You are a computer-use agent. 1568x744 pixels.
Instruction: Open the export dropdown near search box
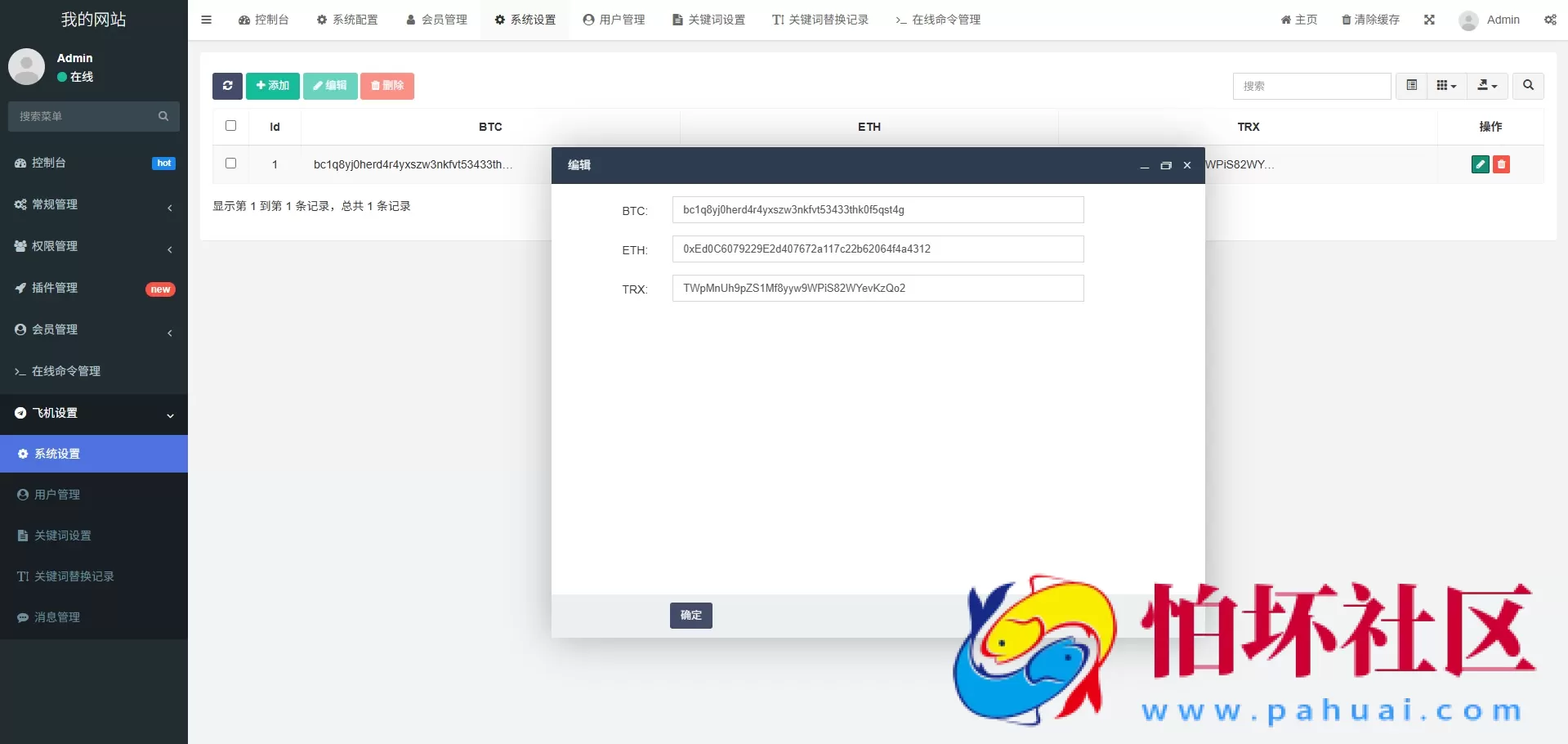[1486, 86]
